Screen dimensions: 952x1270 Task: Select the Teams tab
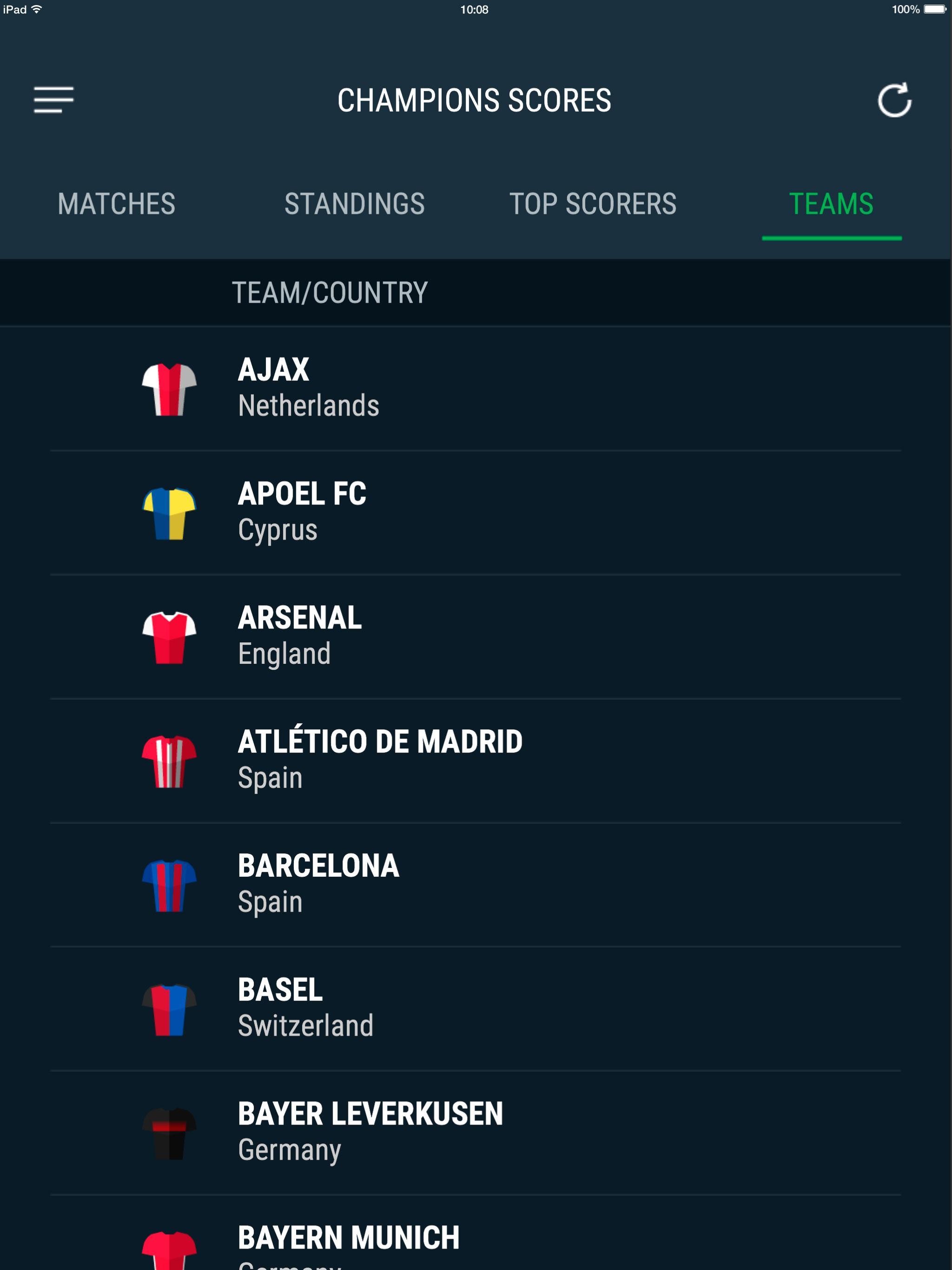click(x=831, y=204)
